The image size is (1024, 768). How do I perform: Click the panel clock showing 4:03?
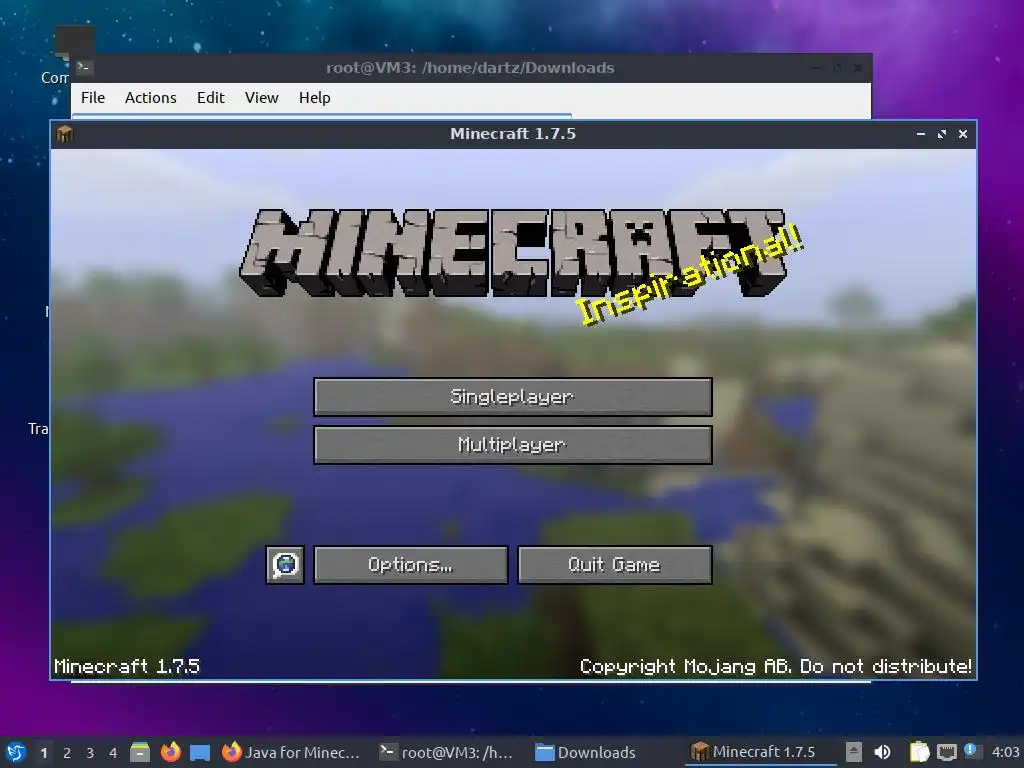(x=1006, y=752)
